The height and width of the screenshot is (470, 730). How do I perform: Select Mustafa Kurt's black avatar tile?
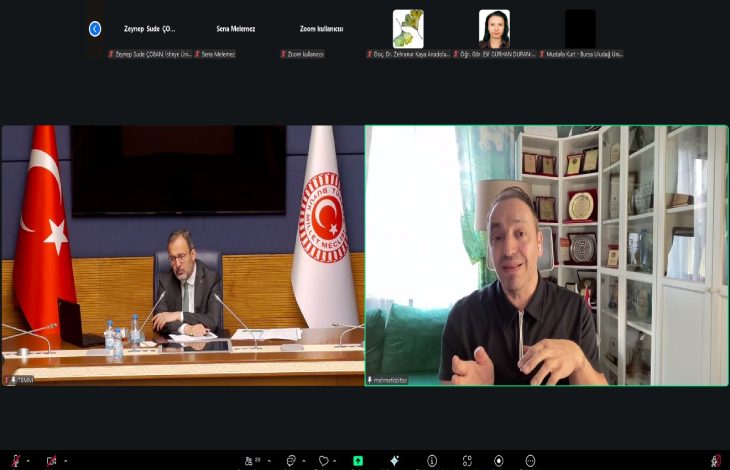point(580,29)
